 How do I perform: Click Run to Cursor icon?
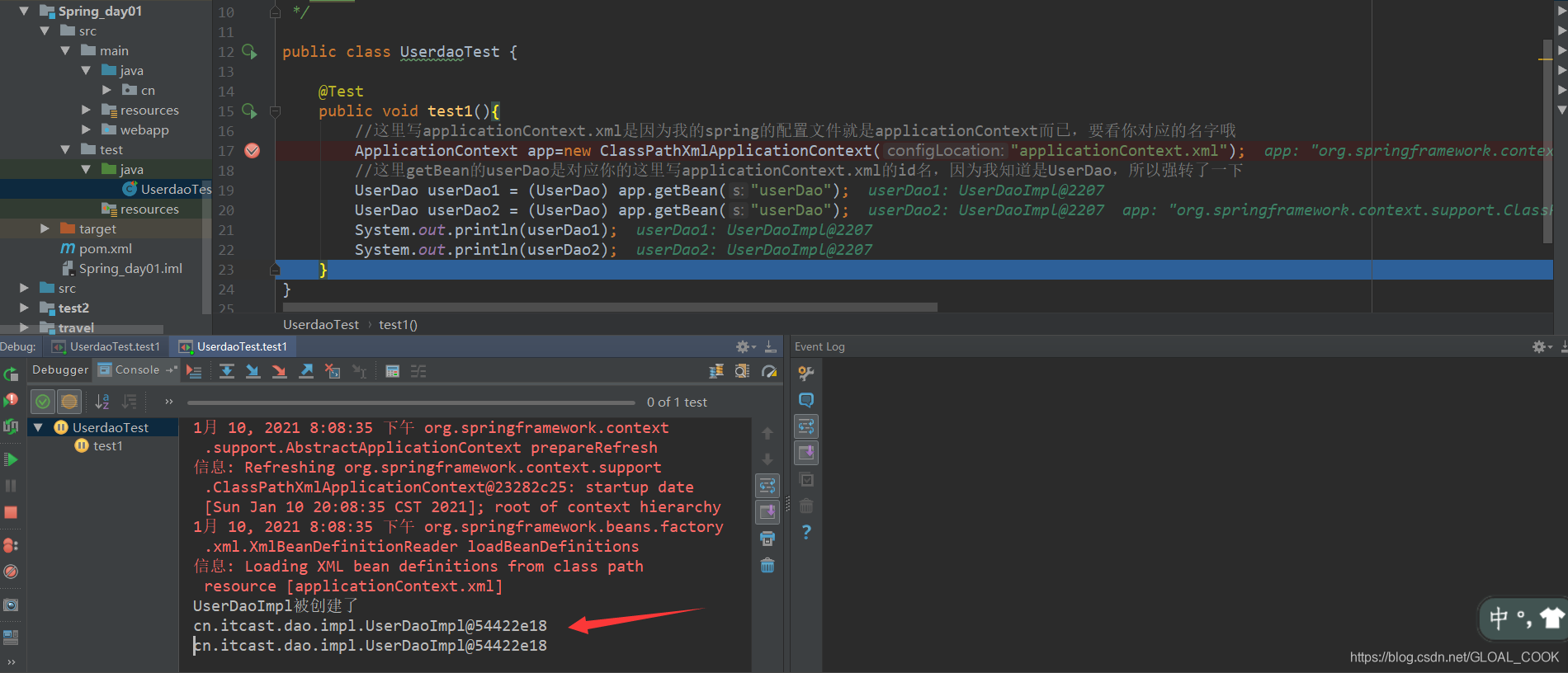[x=359, y=371]
